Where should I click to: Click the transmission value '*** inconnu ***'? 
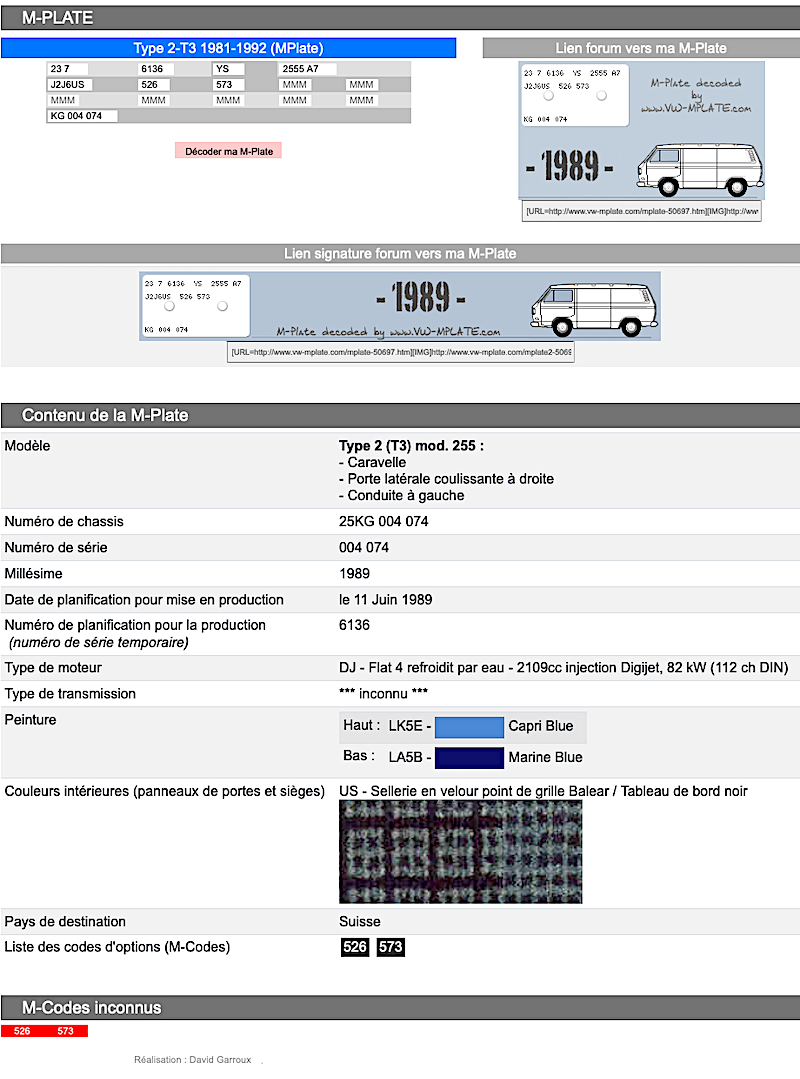[383, 694]
